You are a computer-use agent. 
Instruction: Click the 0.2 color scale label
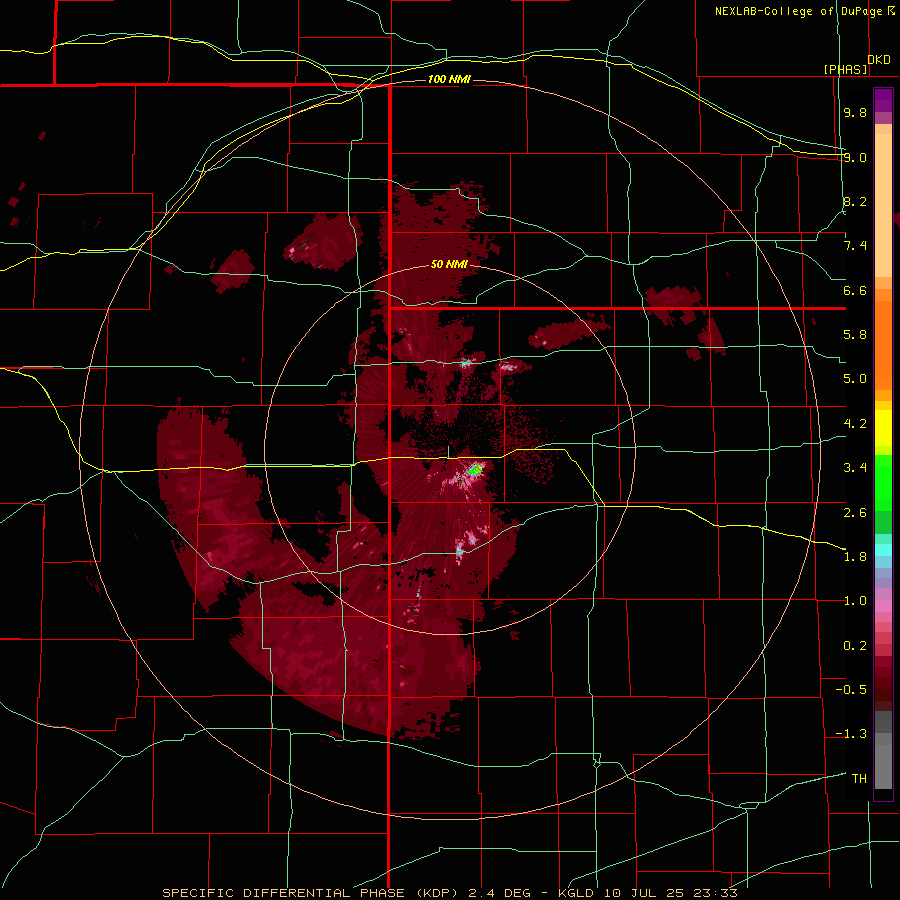[855, 646]
